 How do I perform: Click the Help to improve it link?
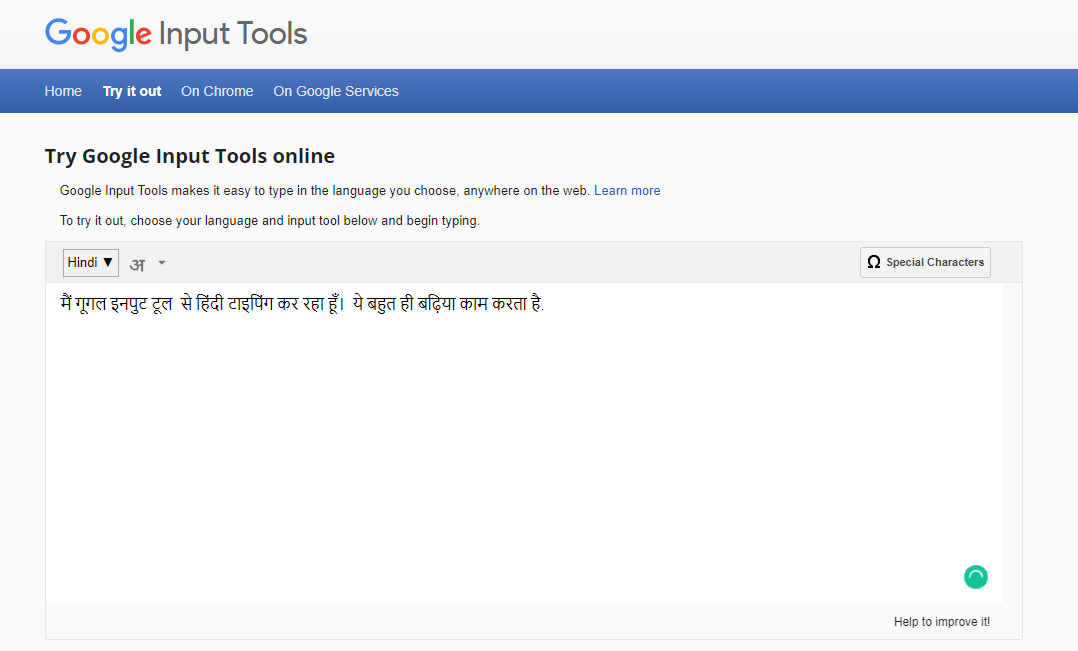(941, 621)
